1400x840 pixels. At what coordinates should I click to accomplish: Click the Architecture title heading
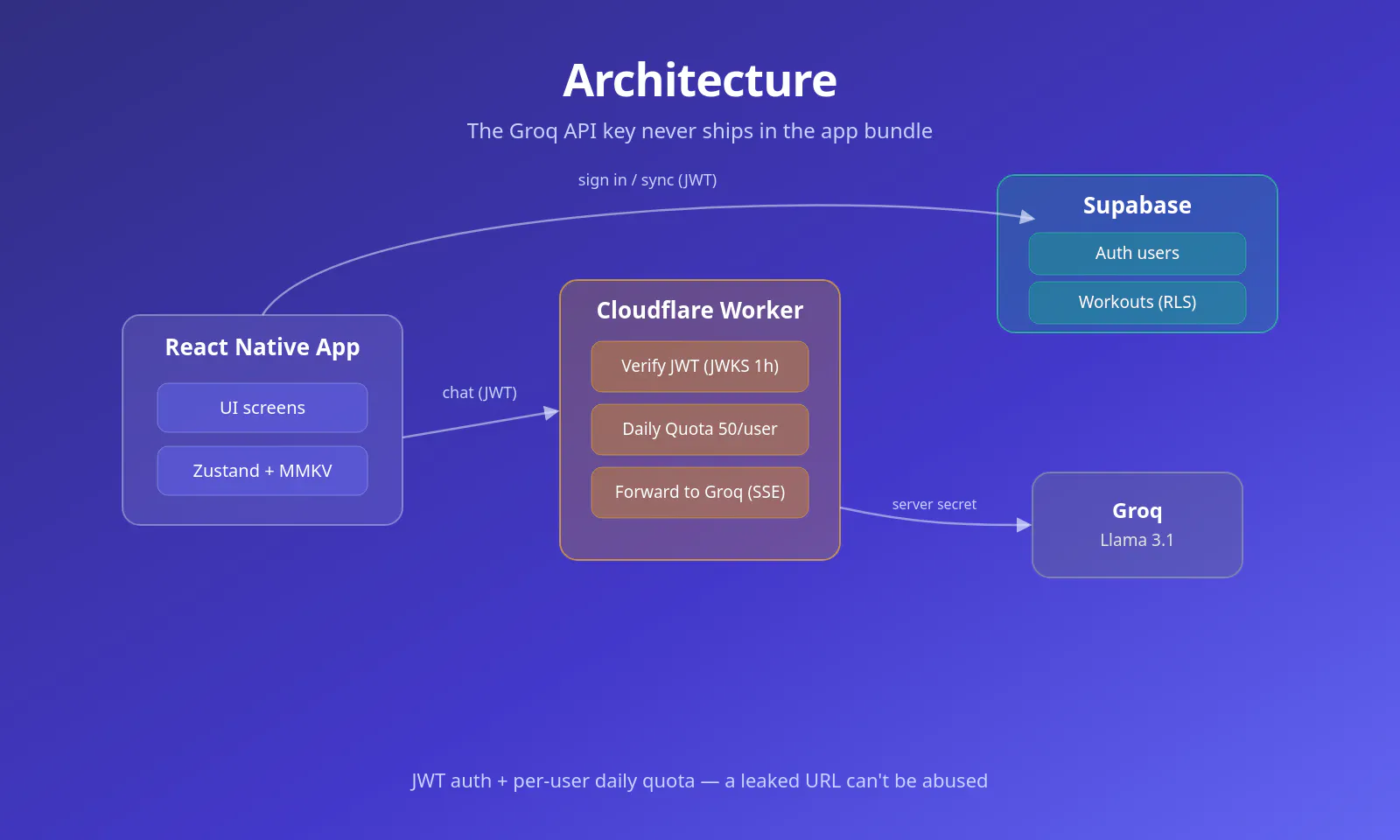tap(700, 80)
